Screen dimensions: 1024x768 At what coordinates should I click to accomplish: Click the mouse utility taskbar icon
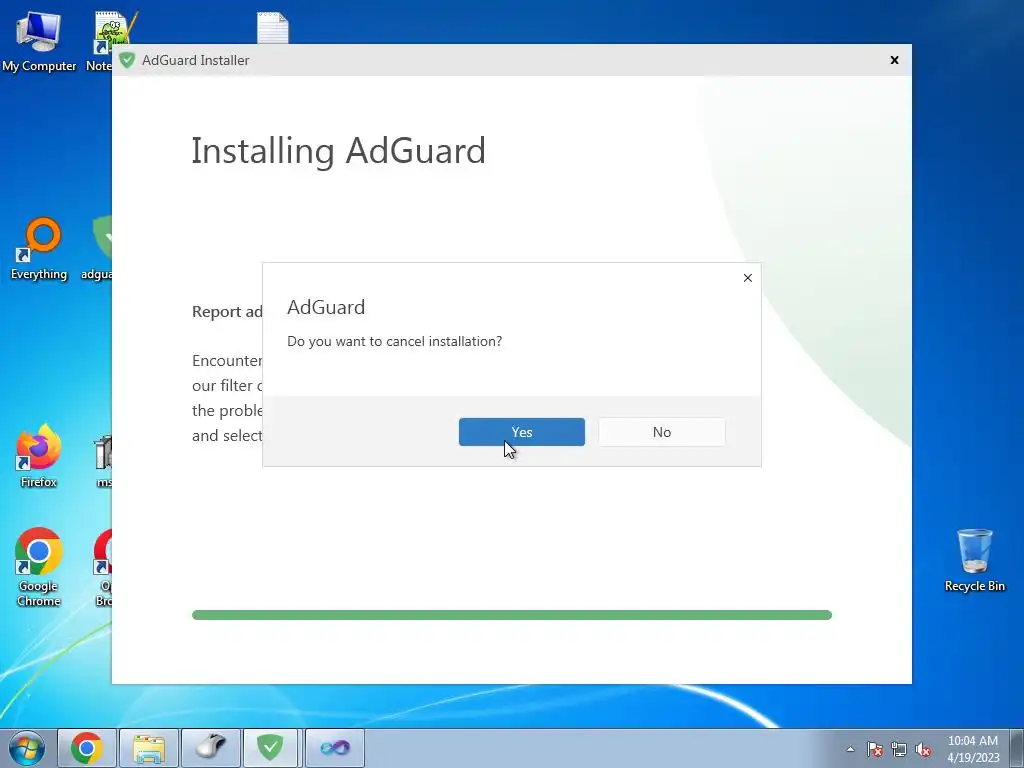coord(211,748)
